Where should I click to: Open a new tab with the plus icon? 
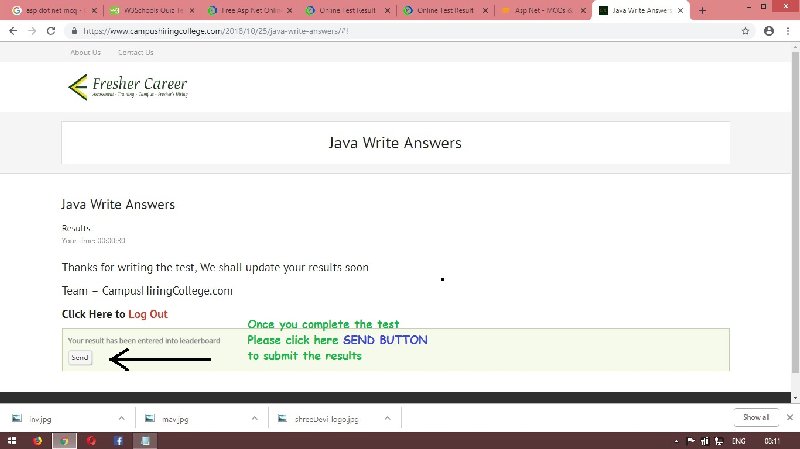[x=703, y=10]
